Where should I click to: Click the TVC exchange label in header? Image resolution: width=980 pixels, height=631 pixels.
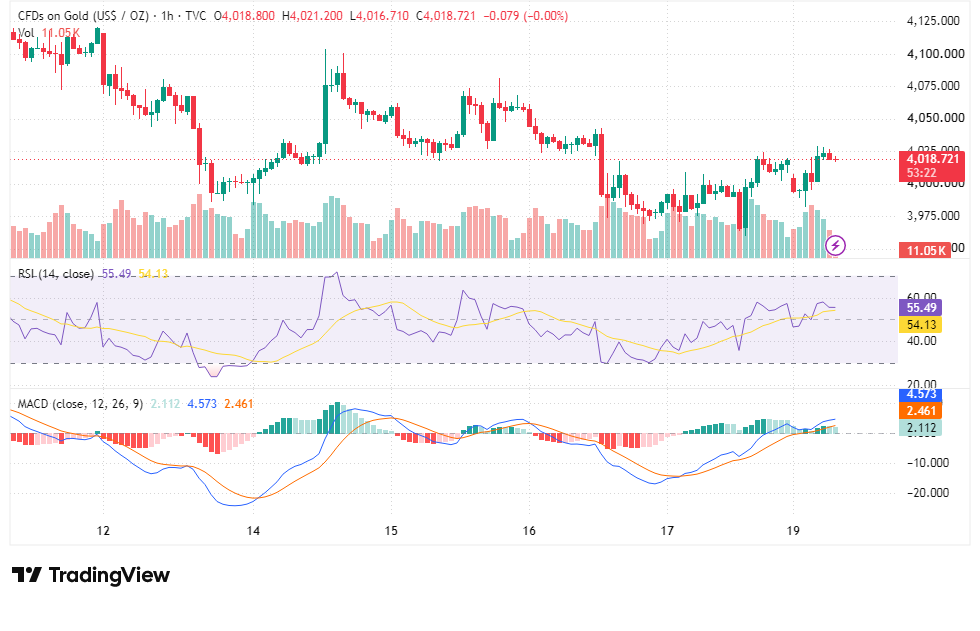pyautogui.click(x=196, y=16)
